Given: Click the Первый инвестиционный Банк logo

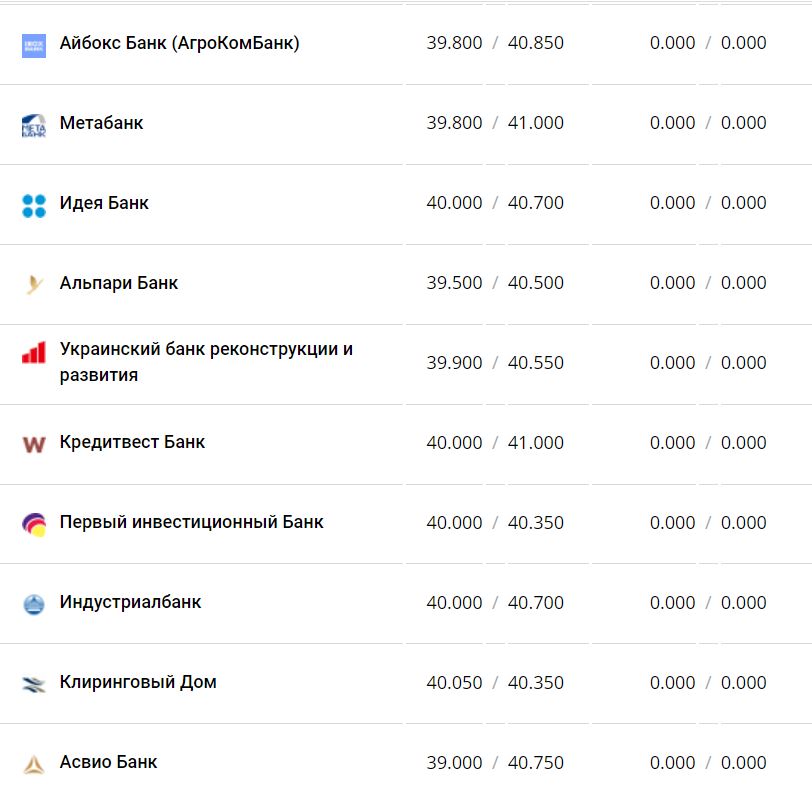Looking at the screenshot, I should click(34, 524).
